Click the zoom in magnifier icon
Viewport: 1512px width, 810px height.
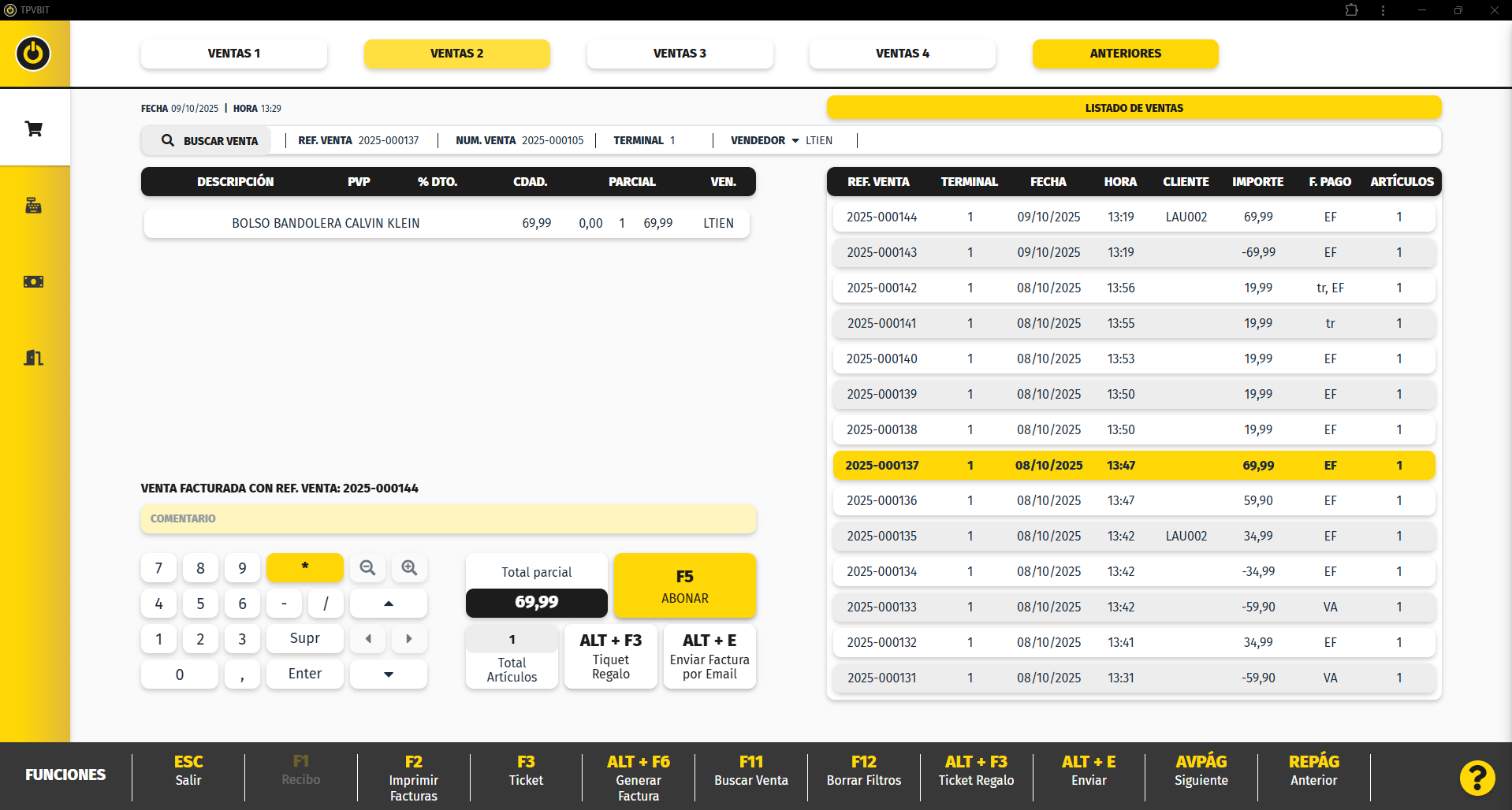[409, 568]
